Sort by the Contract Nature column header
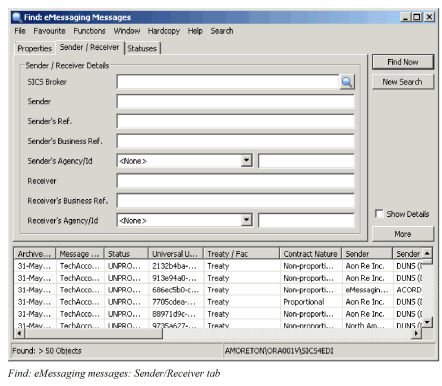Viewport: 442px width, 386px height. pos(311,254)
